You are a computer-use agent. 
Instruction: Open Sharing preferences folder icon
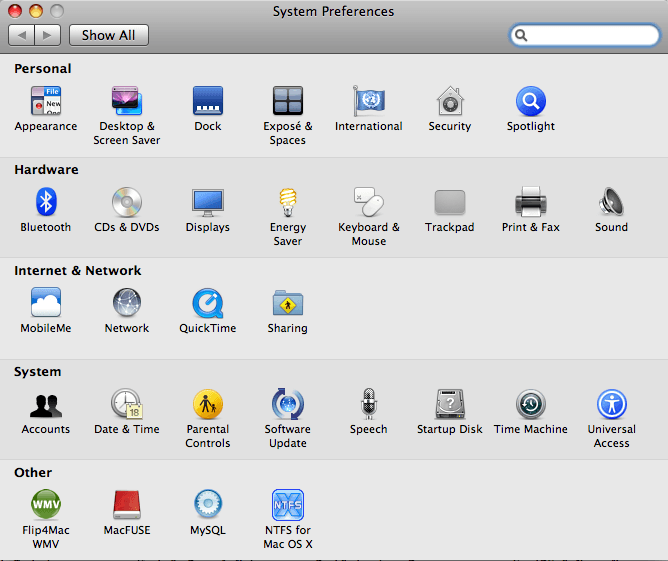288,303
